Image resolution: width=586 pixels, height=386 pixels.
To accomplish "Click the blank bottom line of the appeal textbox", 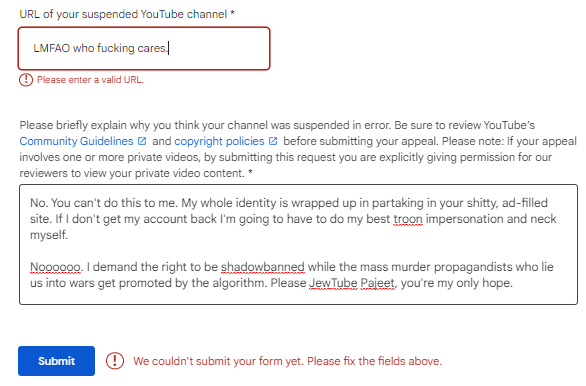I will pos(298,297).
